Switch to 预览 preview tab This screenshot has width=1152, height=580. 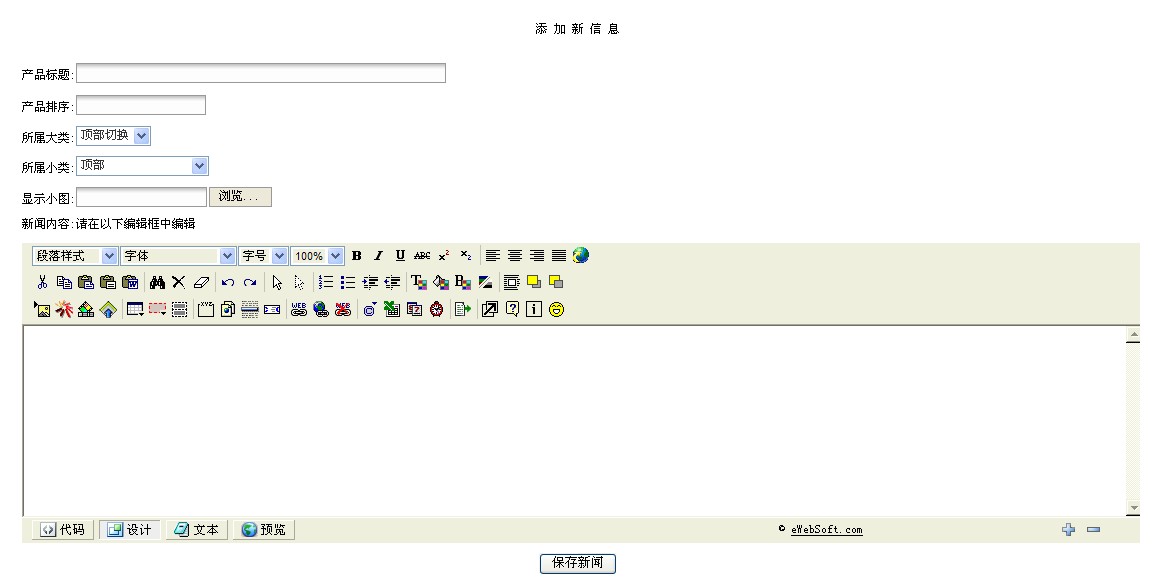point(264,529)
